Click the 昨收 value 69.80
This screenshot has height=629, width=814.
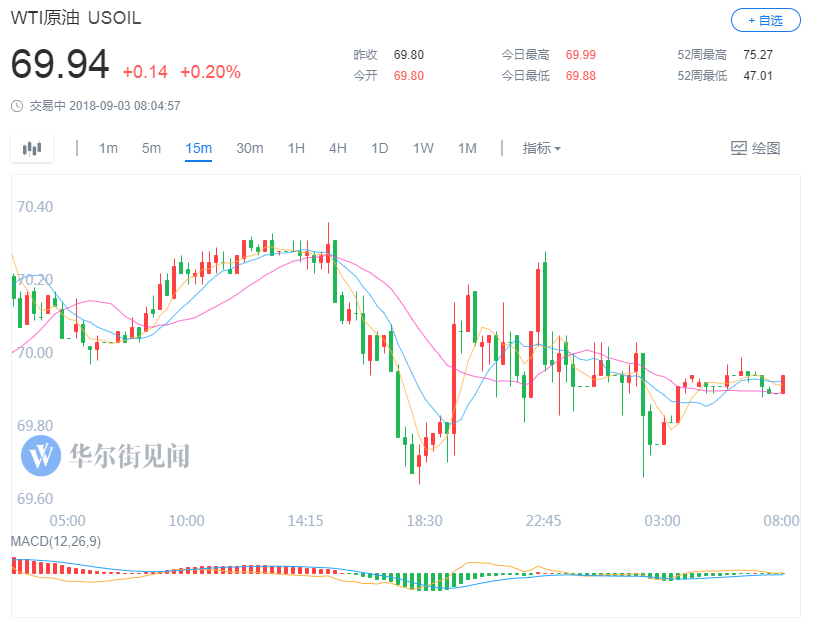pos(409,55)
